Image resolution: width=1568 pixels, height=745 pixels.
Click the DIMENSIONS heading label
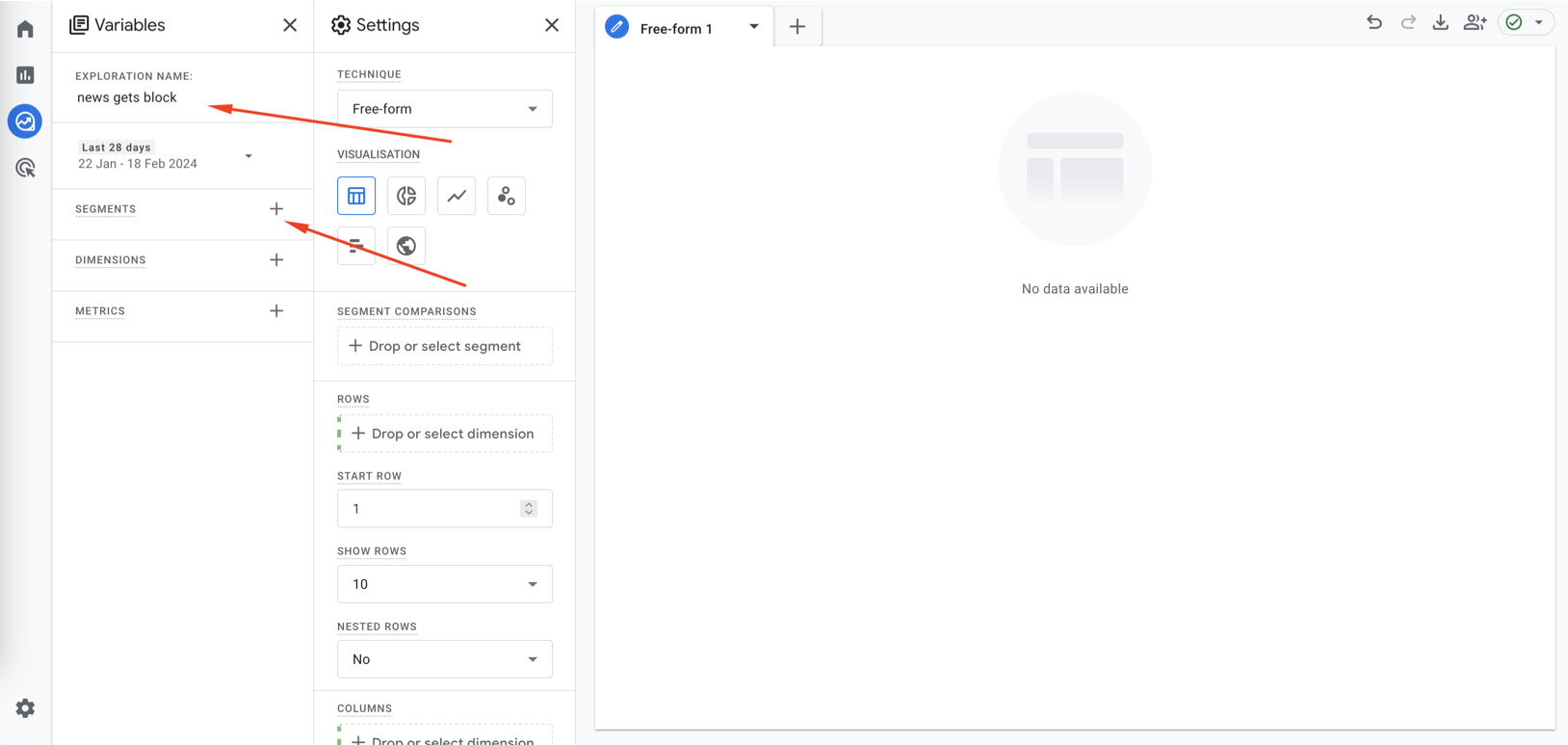pyautogui.click(x=111, y=260)
